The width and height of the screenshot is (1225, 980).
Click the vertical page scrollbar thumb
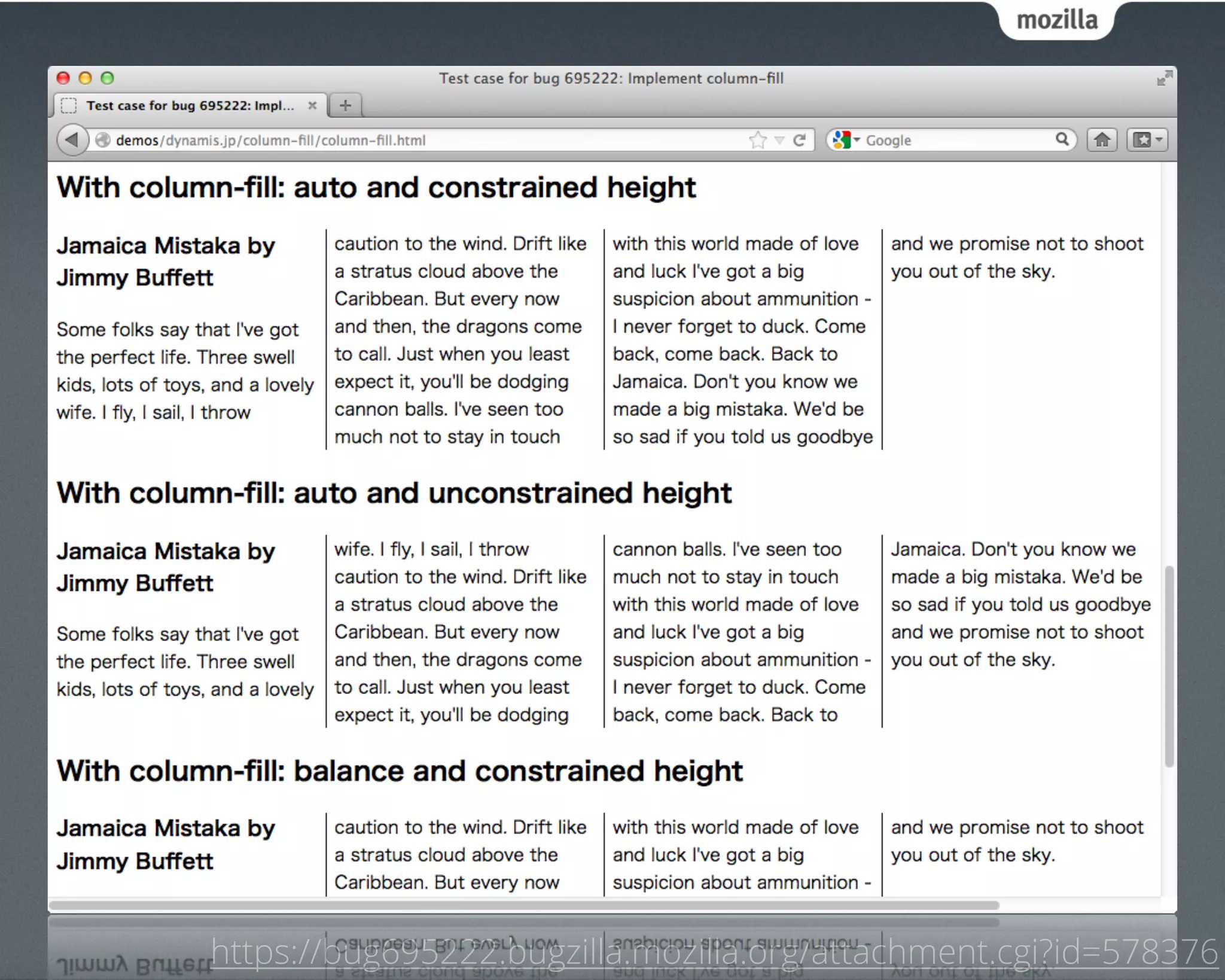(x=1169, y=665)
